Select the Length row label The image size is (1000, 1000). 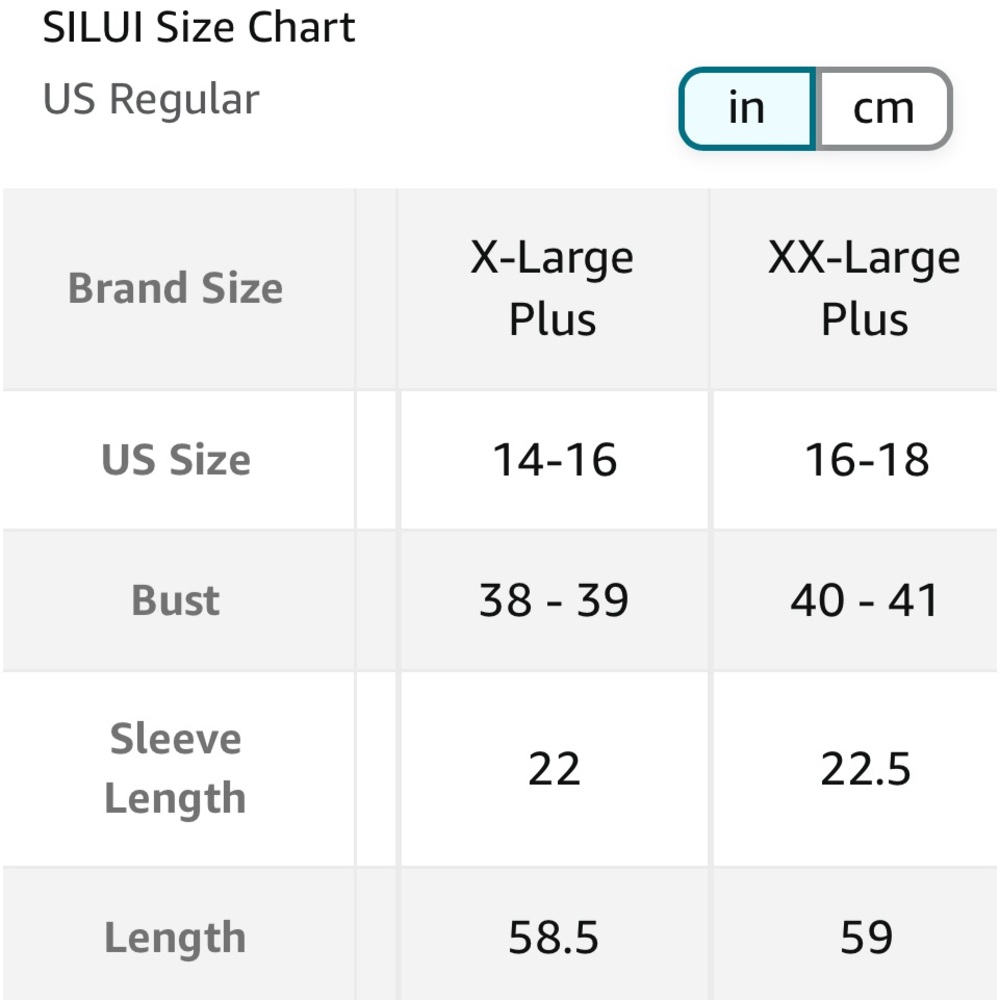tap(176, 937)
